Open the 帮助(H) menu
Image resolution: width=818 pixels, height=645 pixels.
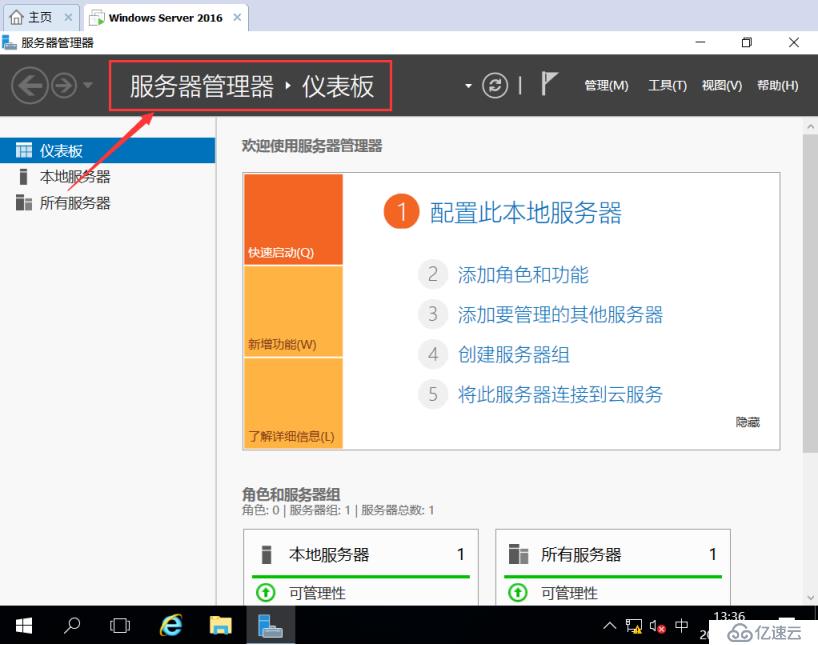tap(777, 85)
